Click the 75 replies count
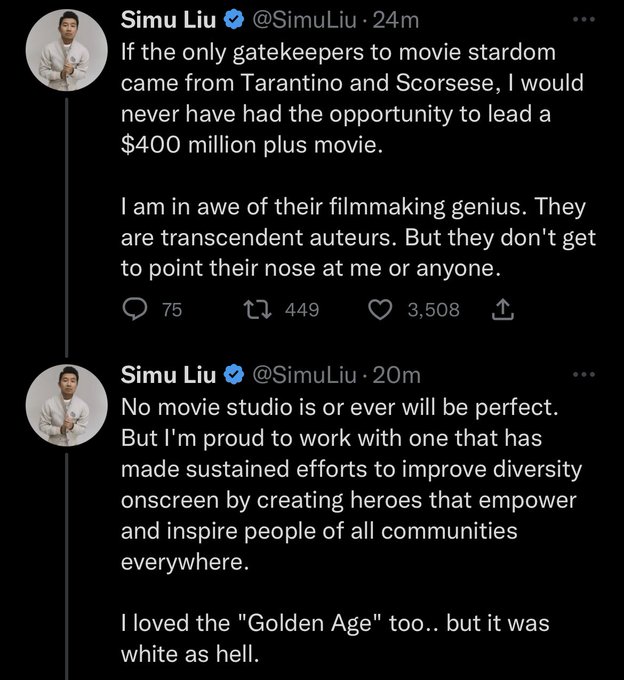 [x=172, y=311]
